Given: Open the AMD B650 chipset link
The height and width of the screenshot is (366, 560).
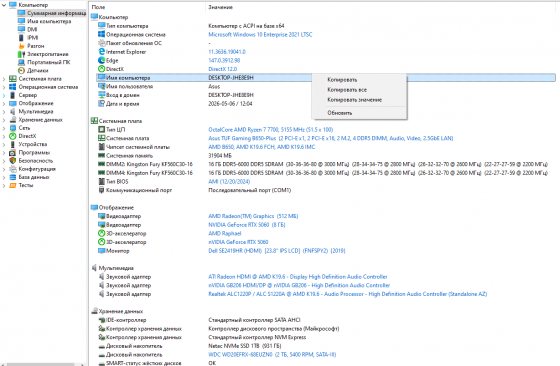Looking at the screenshot, I should click(x=261, y=147).
